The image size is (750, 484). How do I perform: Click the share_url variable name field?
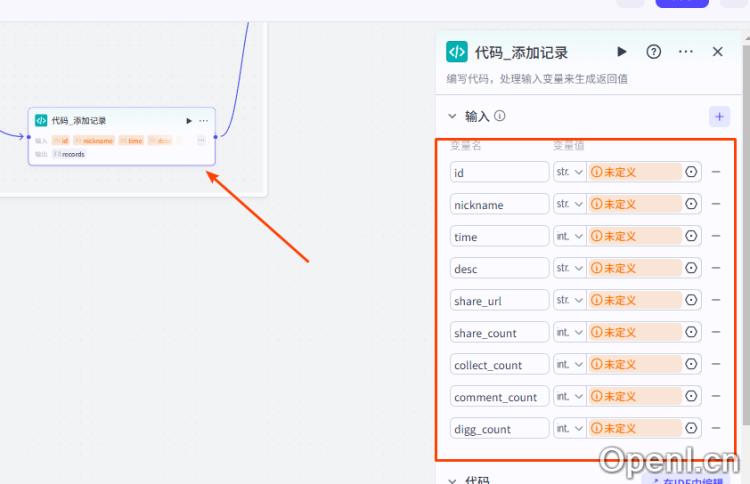(499, 300)
